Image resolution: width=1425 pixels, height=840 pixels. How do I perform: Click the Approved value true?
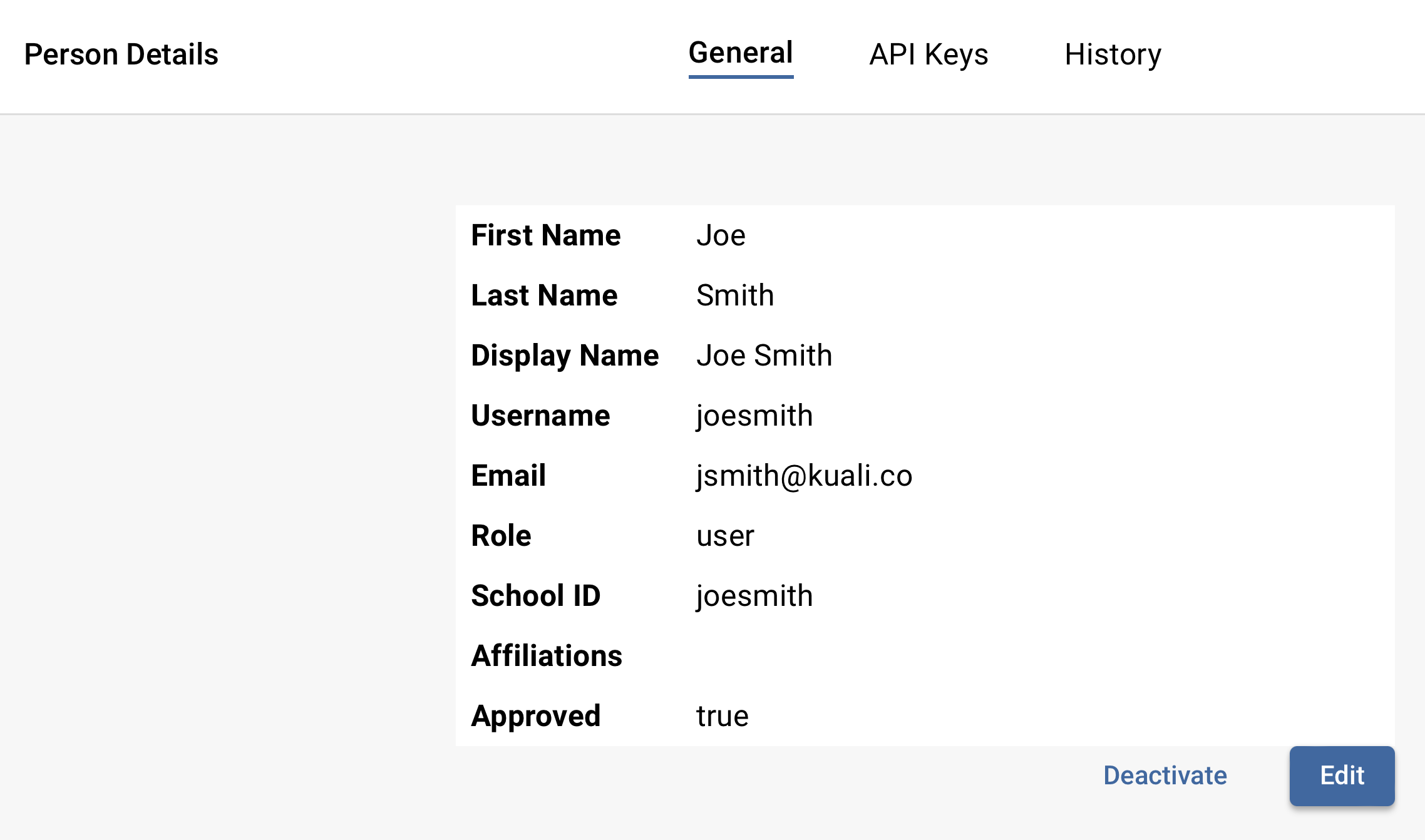pos(722,715)
